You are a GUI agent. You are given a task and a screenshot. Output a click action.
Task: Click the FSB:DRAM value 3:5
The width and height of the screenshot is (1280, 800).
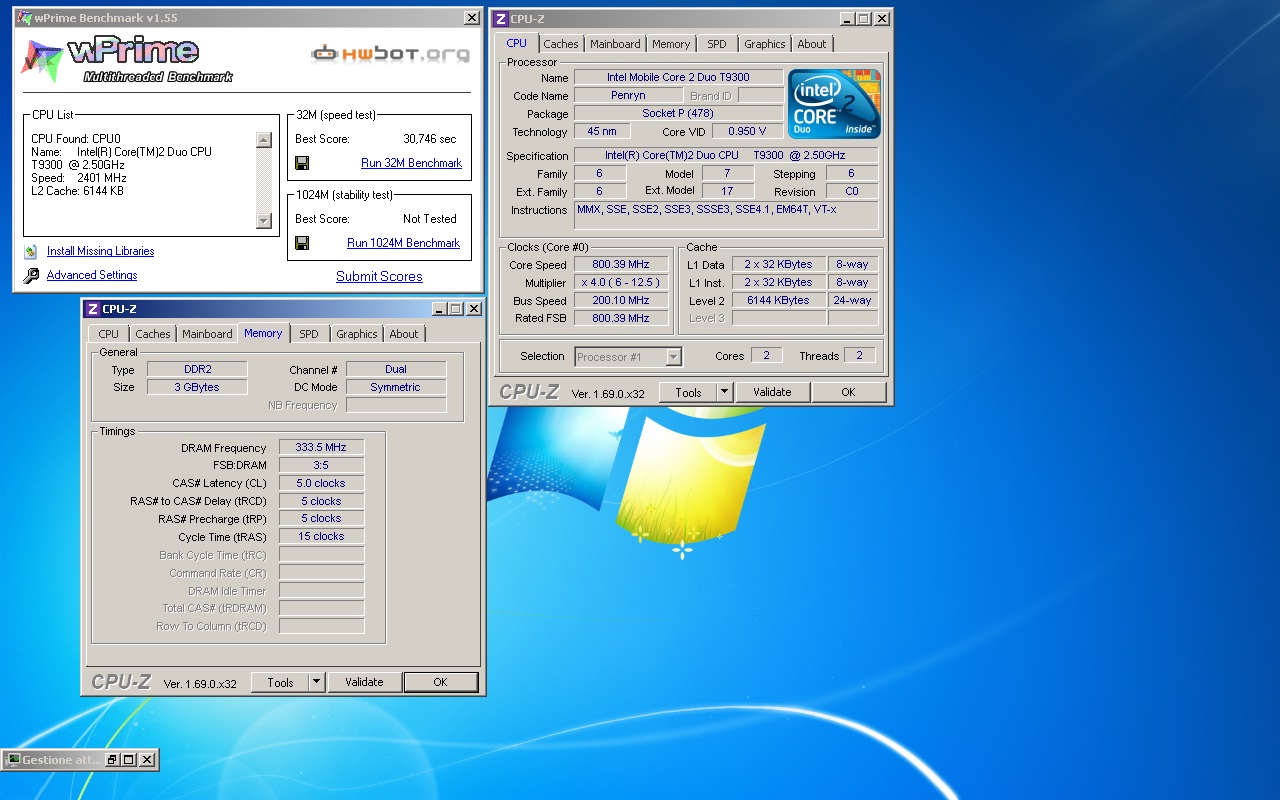coord(321,466)
